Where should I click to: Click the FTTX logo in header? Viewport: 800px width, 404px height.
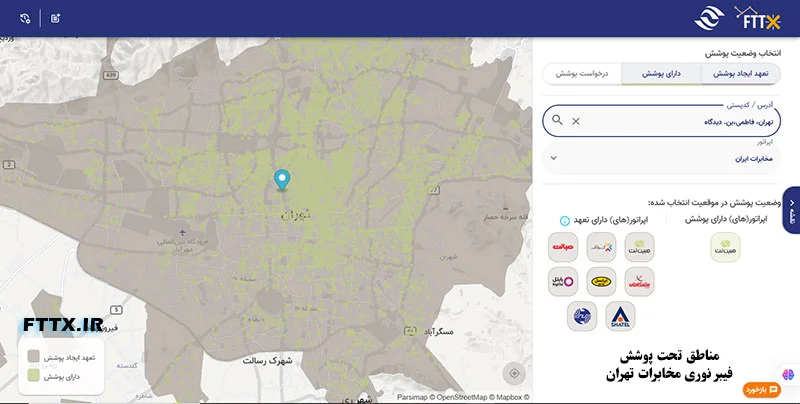(x=758, y=18)
